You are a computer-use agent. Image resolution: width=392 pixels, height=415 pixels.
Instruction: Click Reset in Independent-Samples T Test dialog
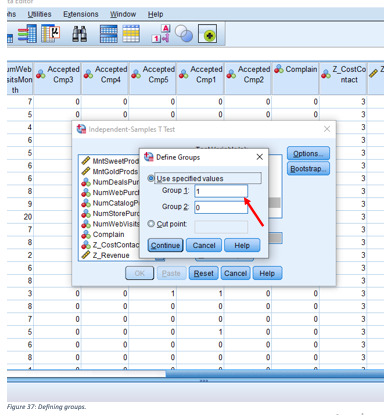pos(204,273)
